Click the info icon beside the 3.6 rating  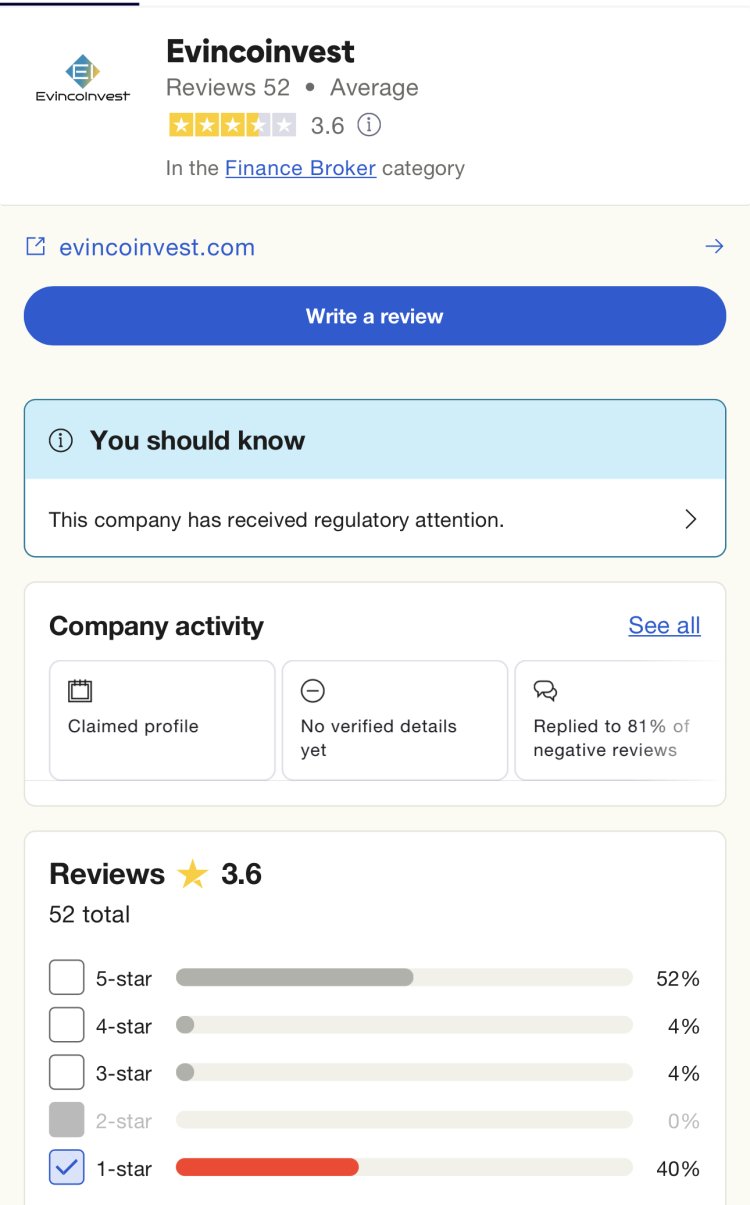click(x=369, y=126)
